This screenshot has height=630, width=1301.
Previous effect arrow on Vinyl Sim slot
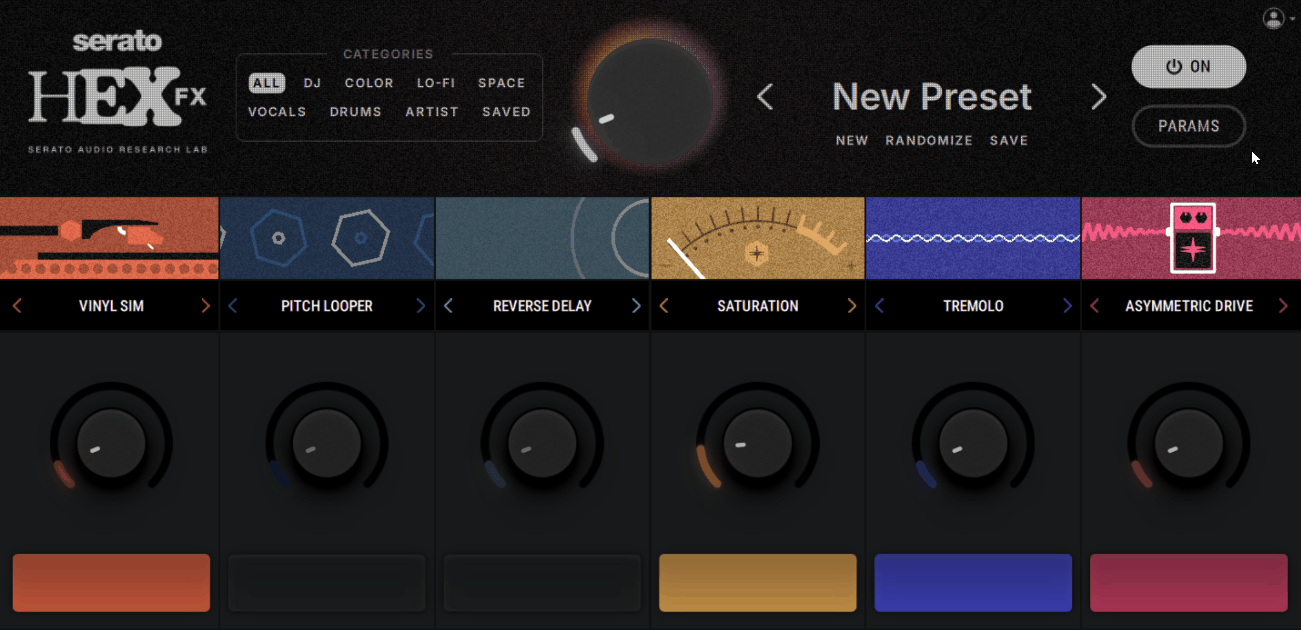(x=17, y=306)
